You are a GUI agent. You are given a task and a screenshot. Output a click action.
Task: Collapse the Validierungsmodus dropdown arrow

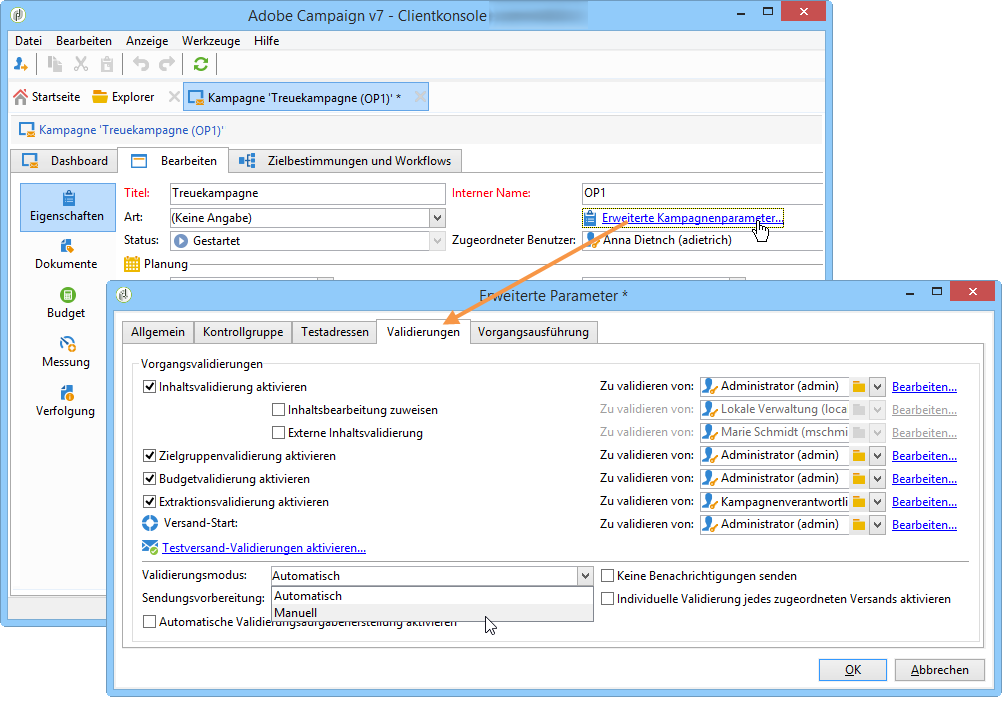[x=585, y=576]
